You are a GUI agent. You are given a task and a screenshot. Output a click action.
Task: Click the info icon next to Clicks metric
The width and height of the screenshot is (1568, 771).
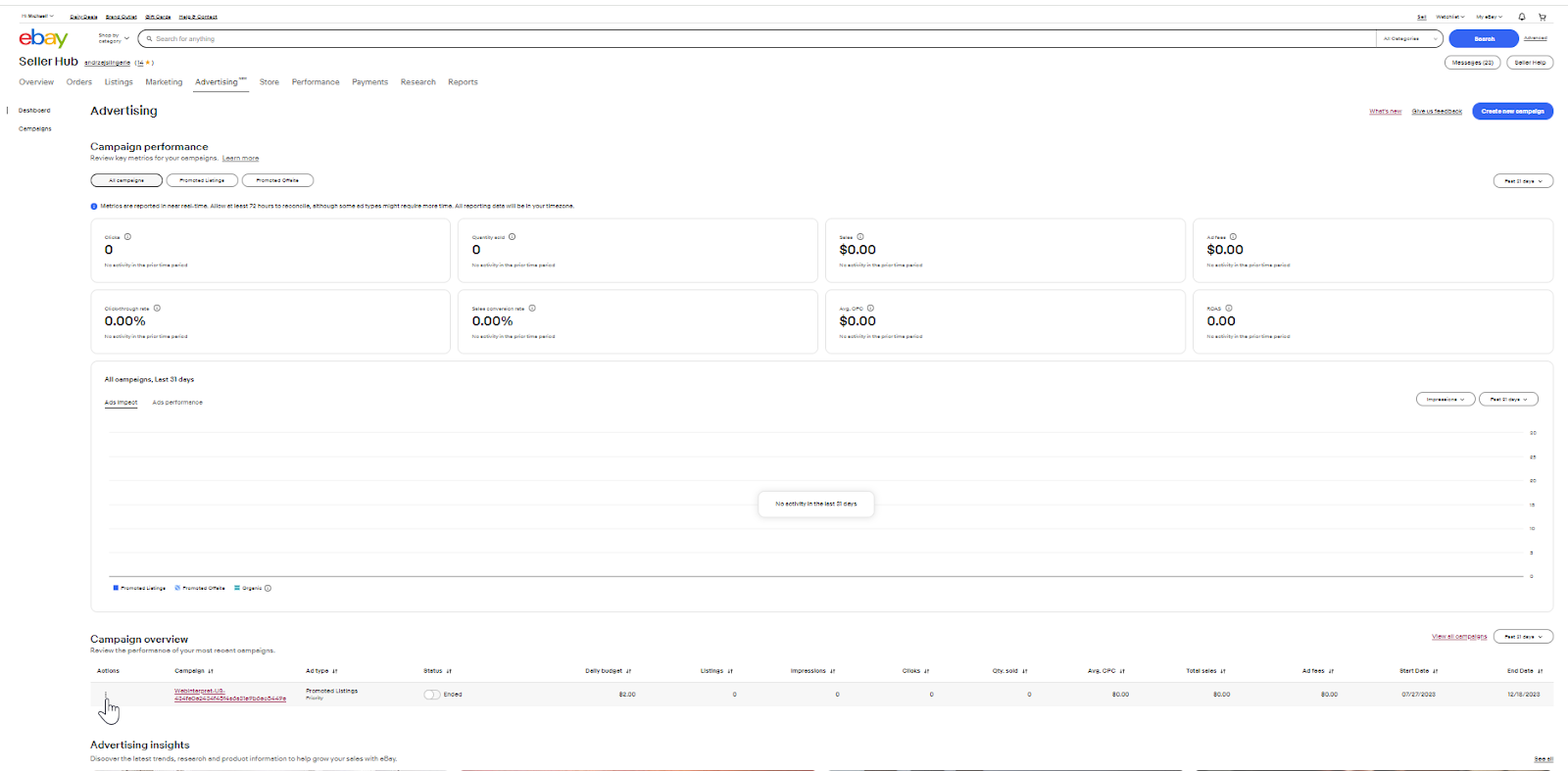(127, 237)
